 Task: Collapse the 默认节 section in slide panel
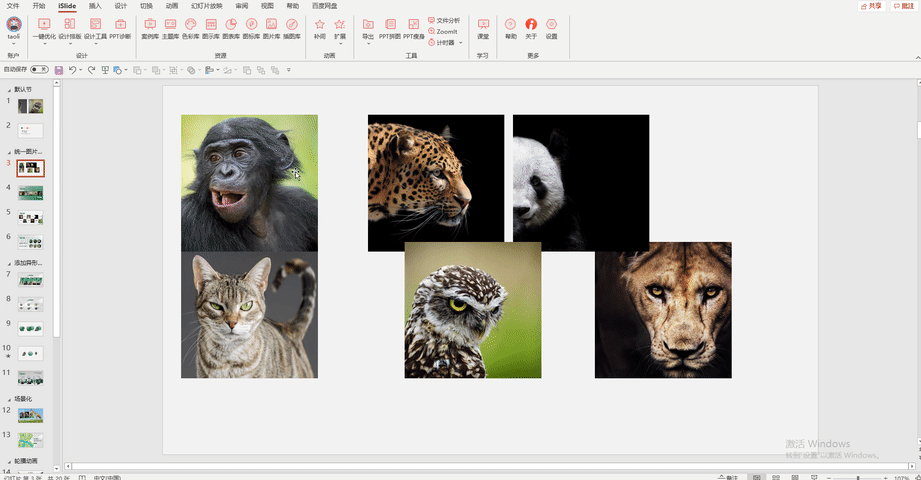pyautogui.click(x=9, y=90)
